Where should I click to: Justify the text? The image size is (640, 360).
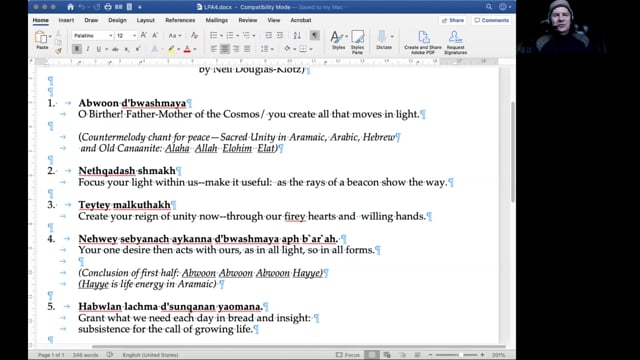(247, 49)
